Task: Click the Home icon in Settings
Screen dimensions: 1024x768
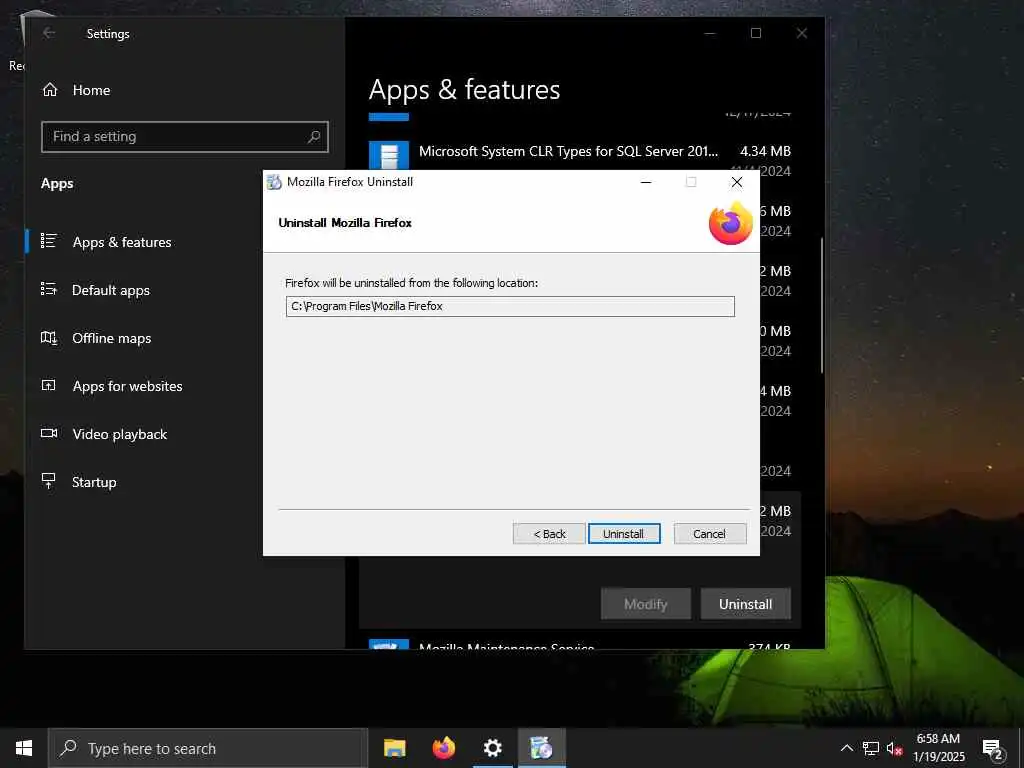Action: pos(50,90)
